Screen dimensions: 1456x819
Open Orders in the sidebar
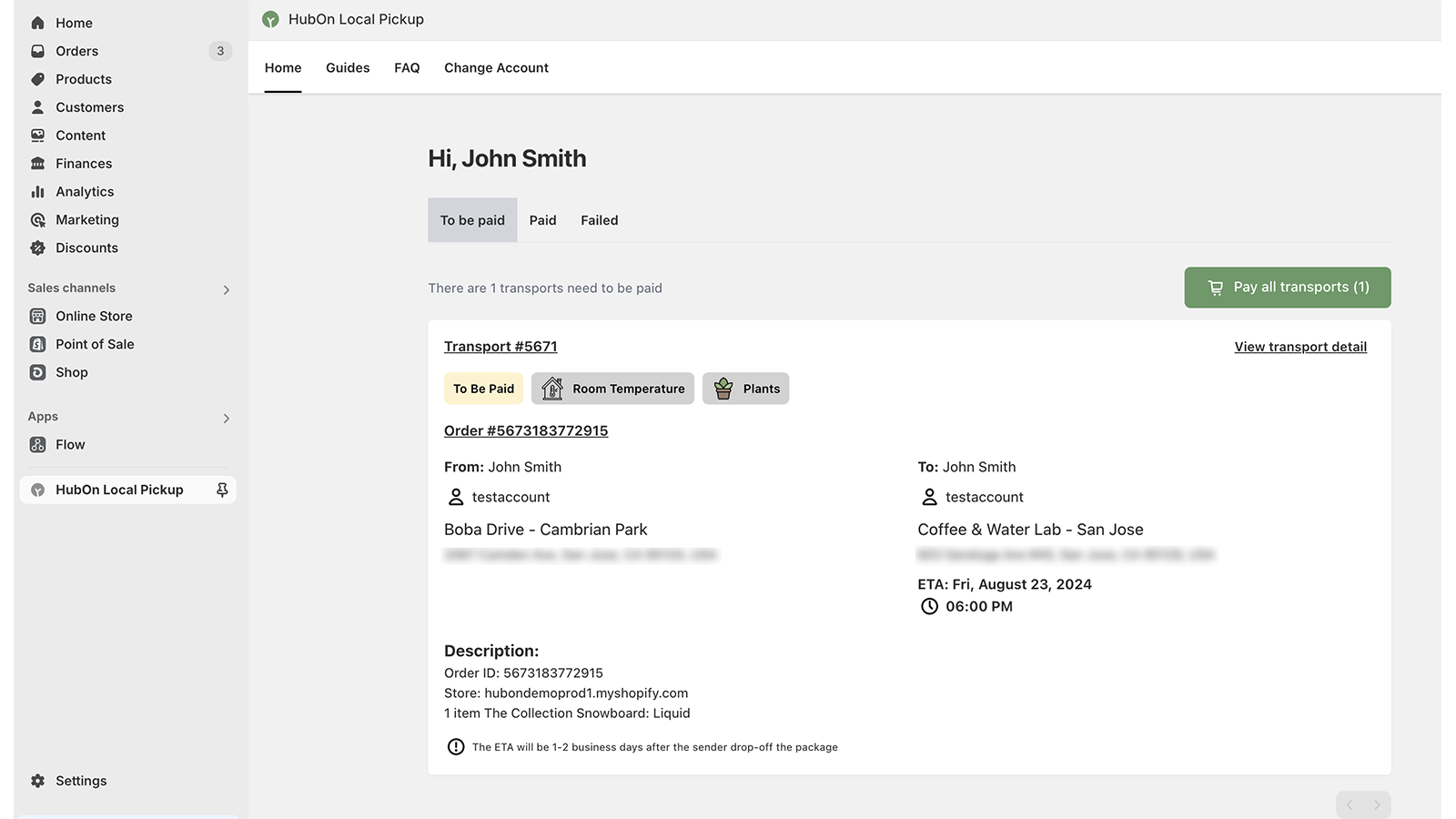(x=126, y=51)
